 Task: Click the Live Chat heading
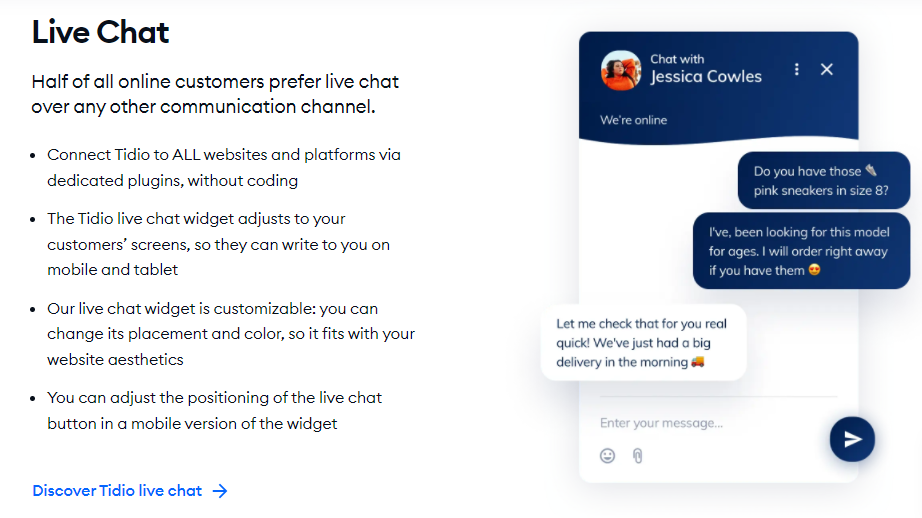(x=101, y=32)
